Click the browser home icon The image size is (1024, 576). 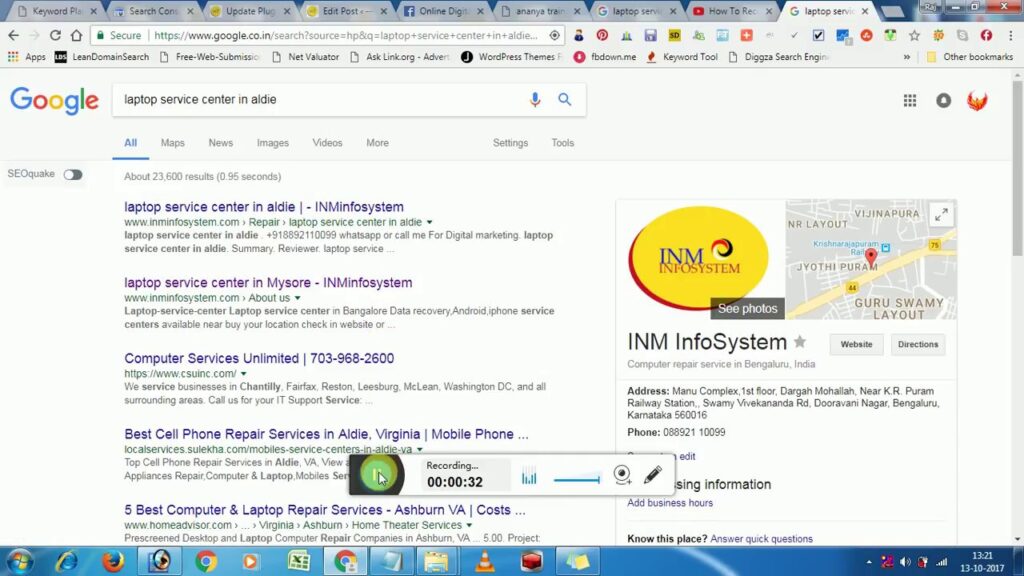tap(76, 35)
